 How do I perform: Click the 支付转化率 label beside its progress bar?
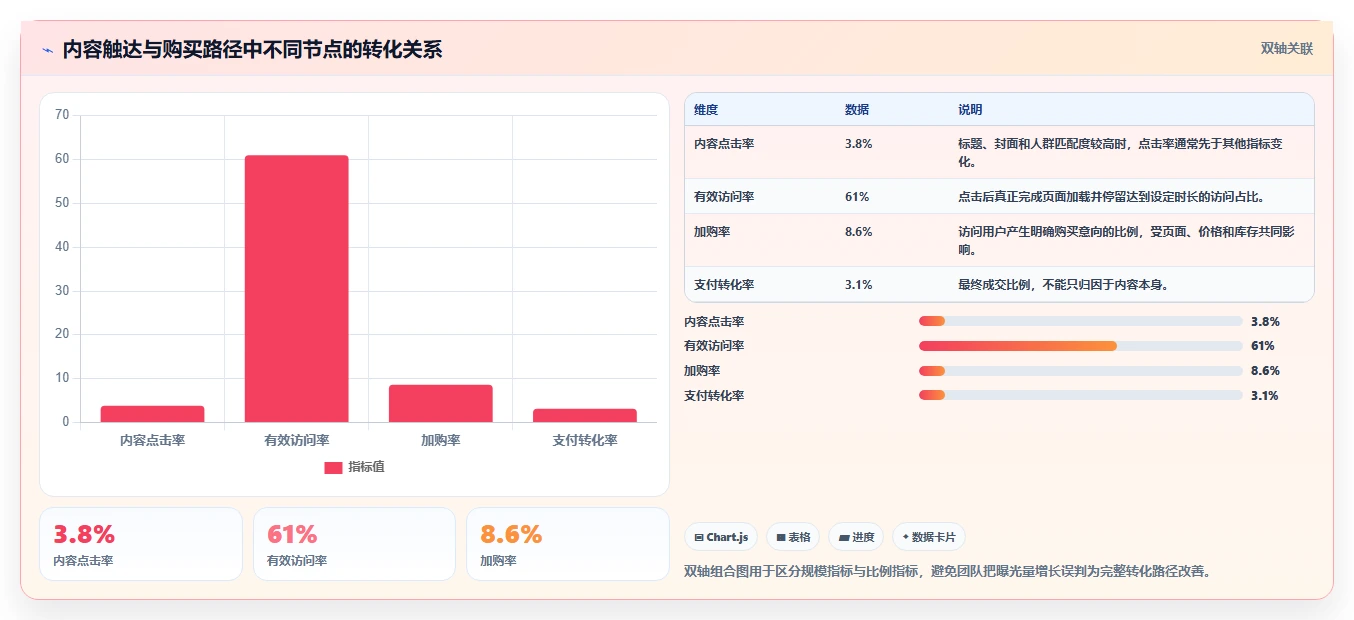pos(714,396)
